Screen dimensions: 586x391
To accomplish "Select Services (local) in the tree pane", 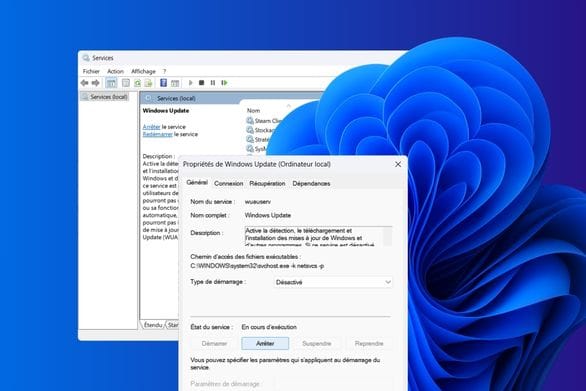I will point(105,97).
